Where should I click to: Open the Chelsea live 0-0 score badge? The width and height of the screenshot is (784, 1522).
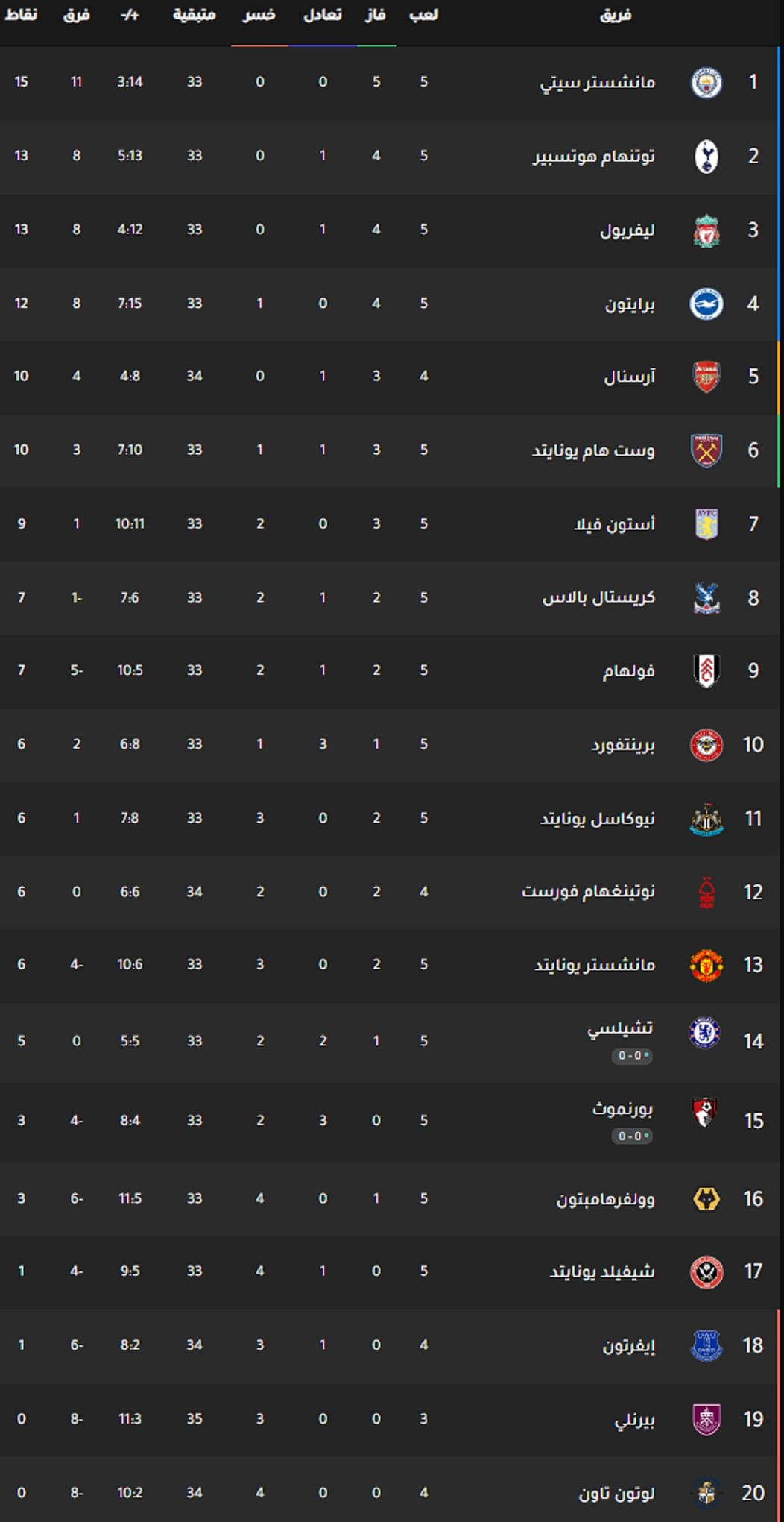coord(632,1056)
